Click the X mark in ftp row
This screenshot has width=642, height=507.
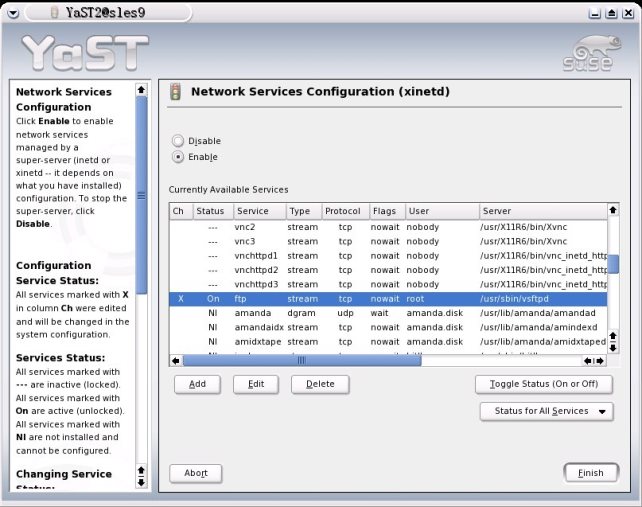click(x=181, y=299)
